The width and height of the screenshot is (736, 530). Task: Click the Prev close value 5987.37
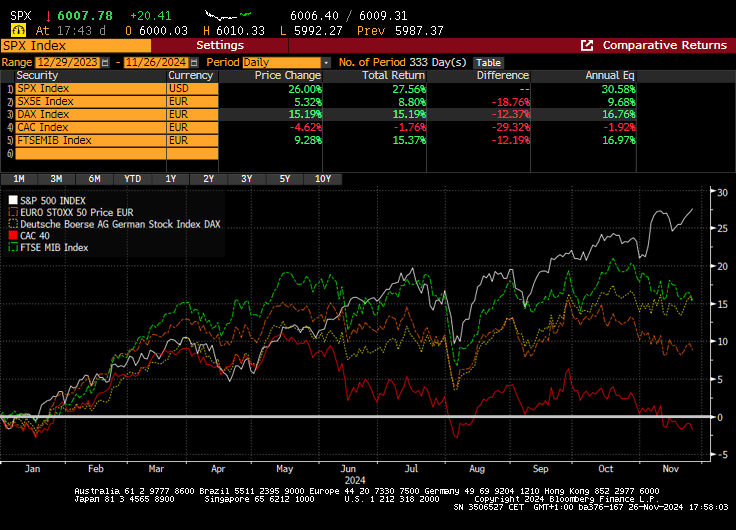(x=419, y=31)
